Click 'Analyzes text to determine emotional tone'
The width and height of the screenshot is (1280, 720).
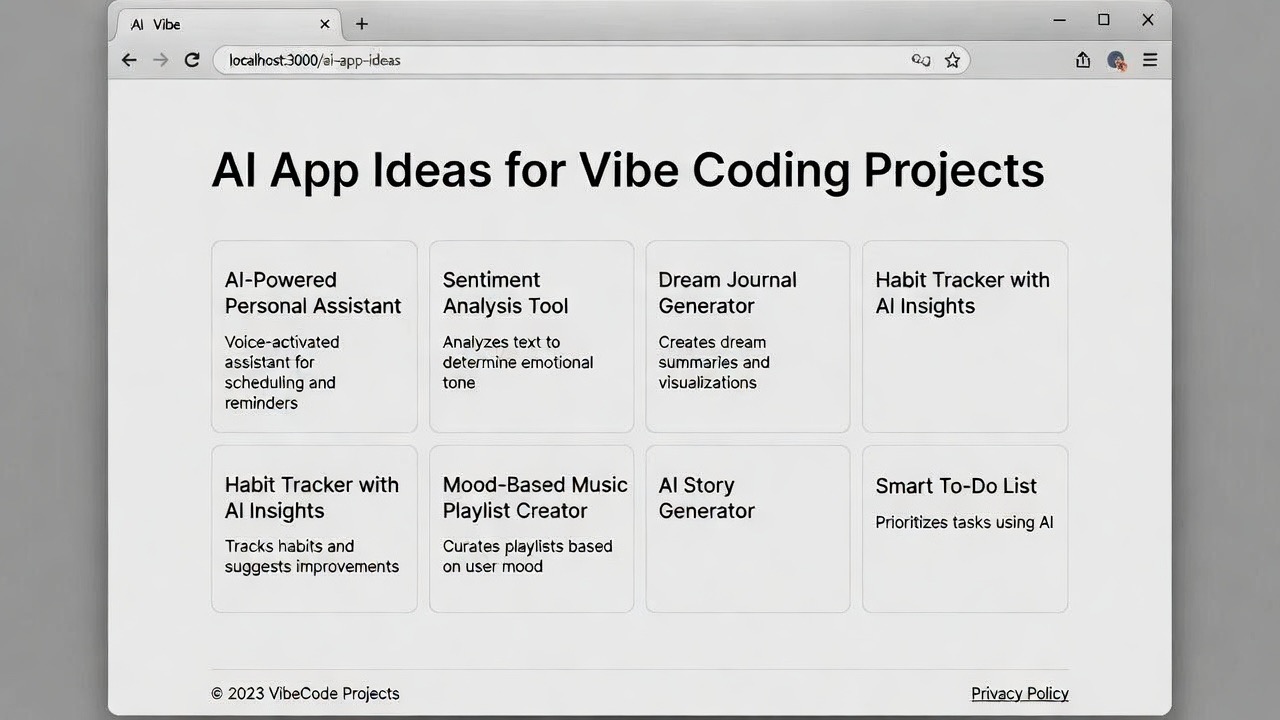click(518, 362)
